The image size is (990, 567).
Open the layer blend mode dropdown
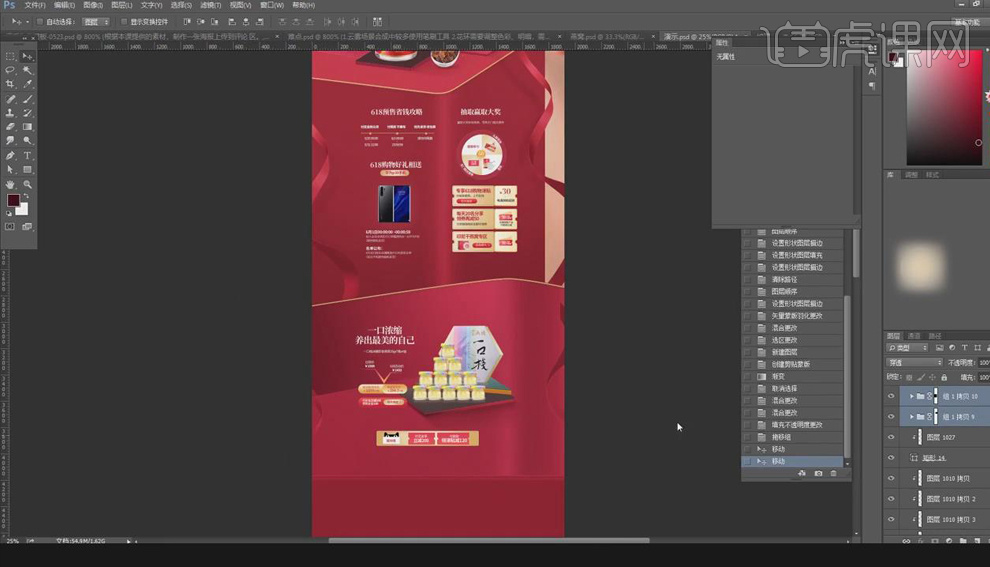click(x=914, y=362)
